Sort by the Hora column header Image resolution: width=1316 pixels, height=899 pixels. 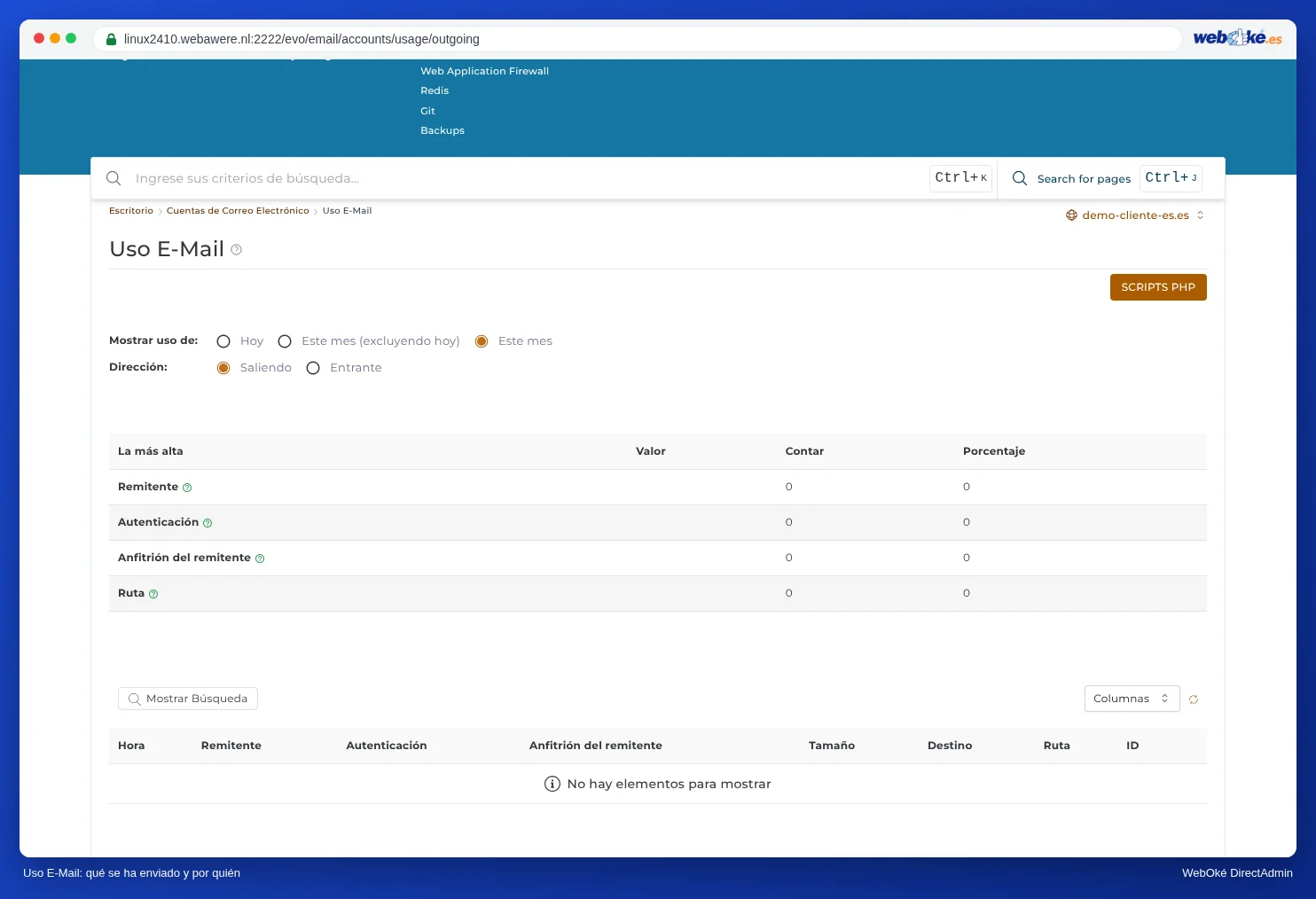(131, 746)
